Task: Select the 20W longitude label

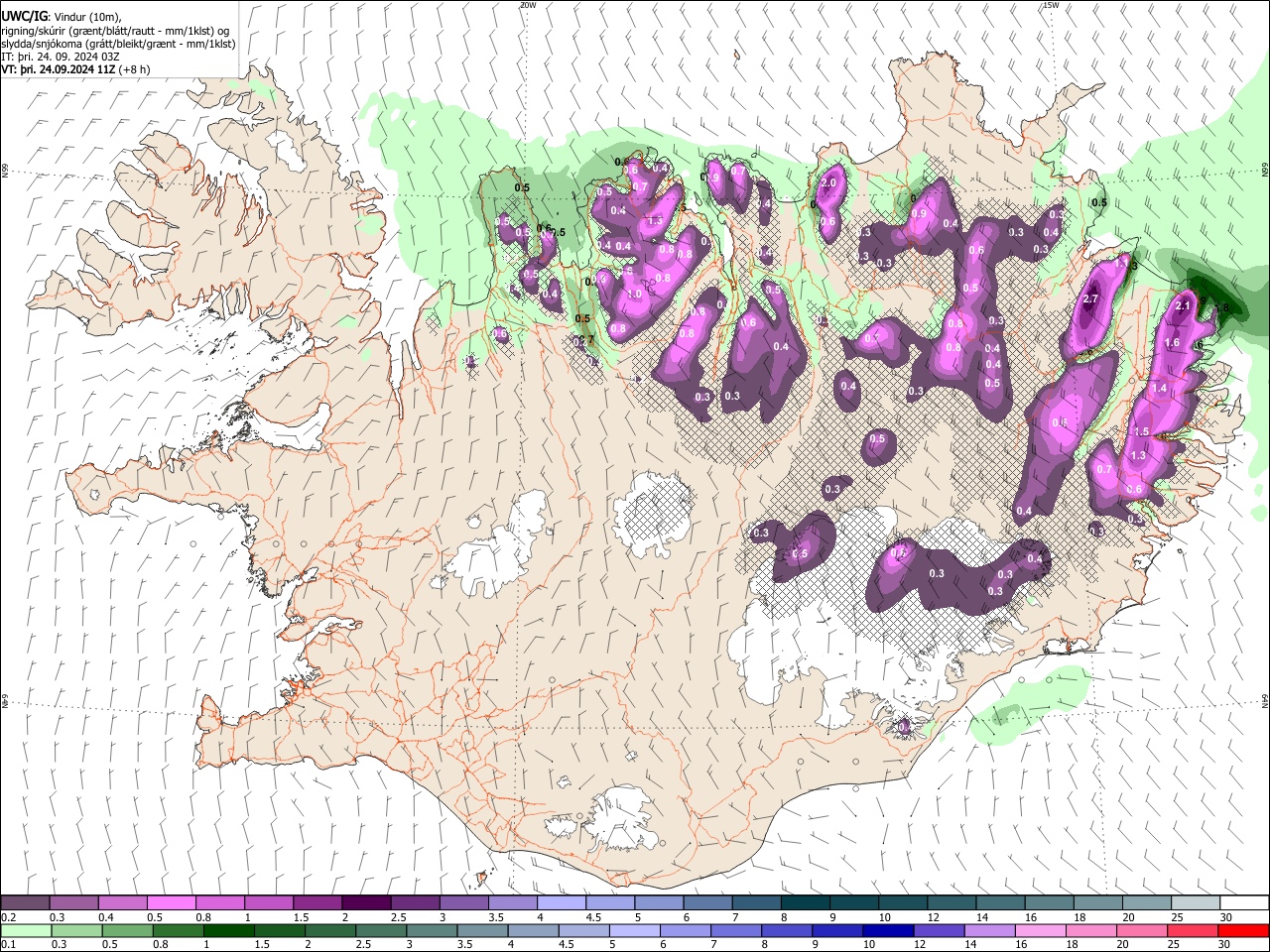Action: (527, 5)
